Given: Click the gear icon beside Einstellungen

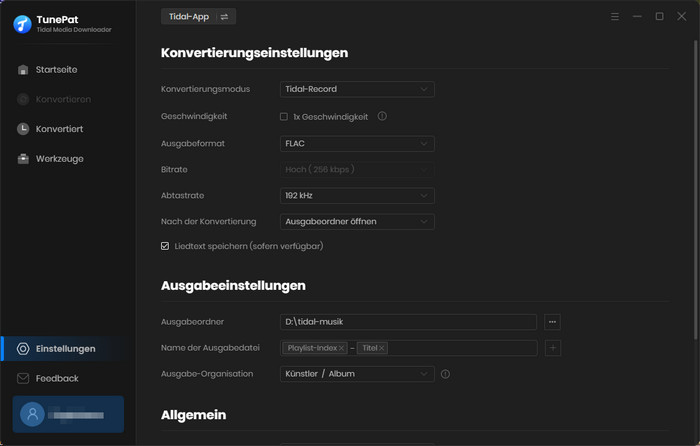Looking at the screenshot, I should click(x=23, y=349).
